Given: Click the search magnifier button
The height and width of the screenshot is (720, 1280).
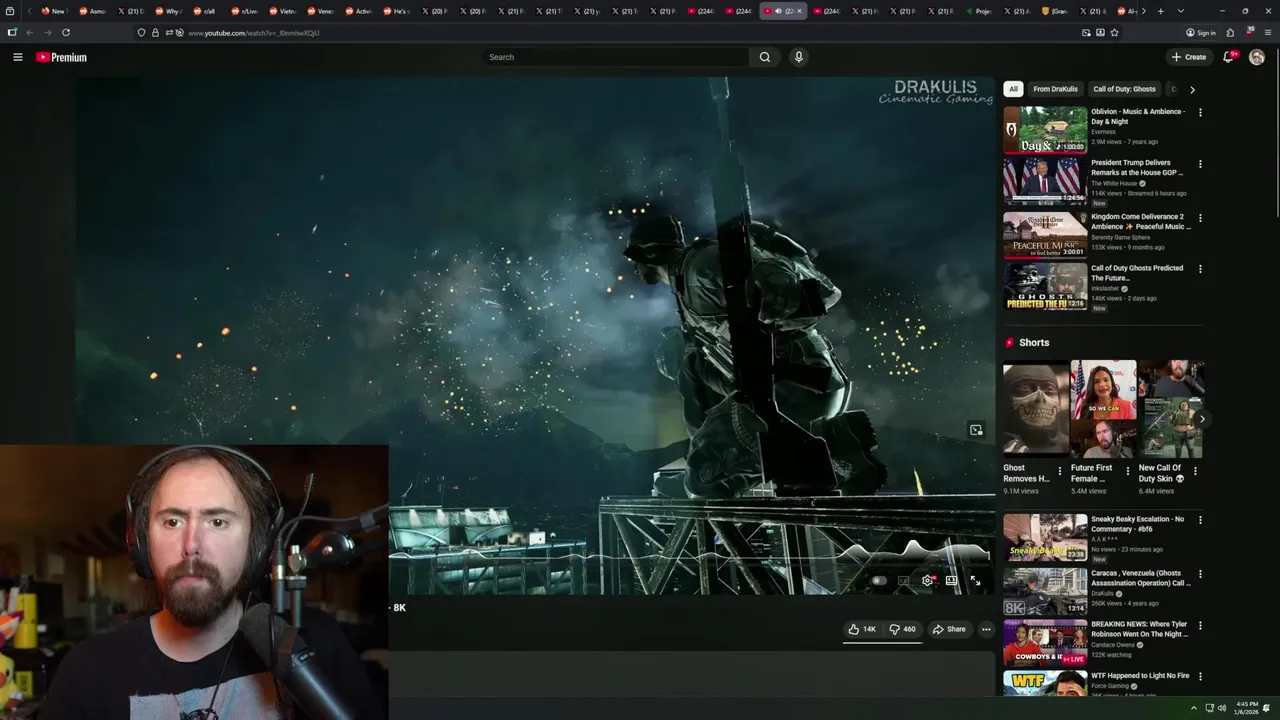Looking at the screenshot, I should click(x=765, y=57).
